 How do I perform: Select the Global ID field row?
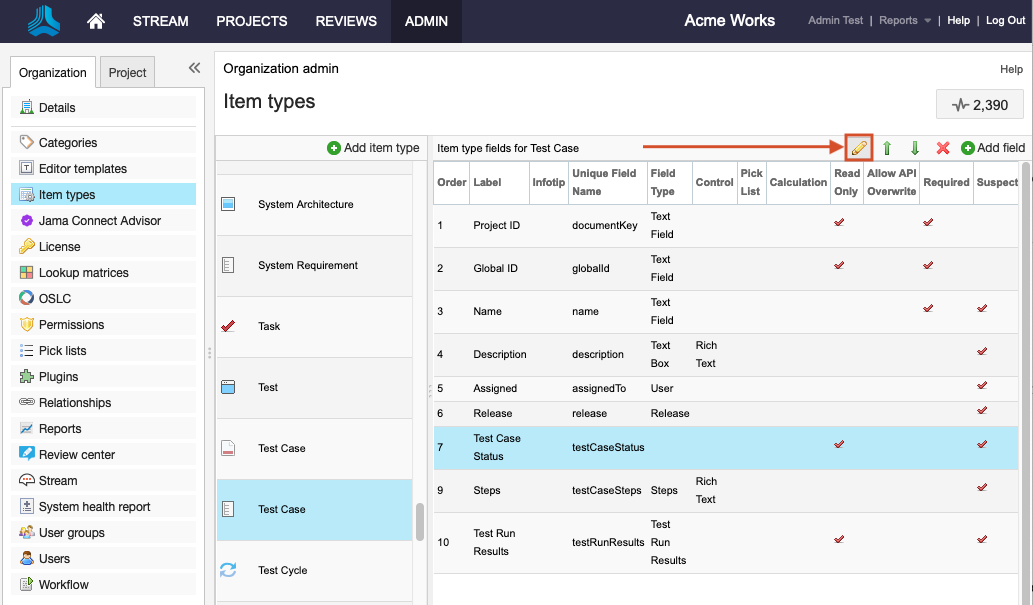(725, 268)
